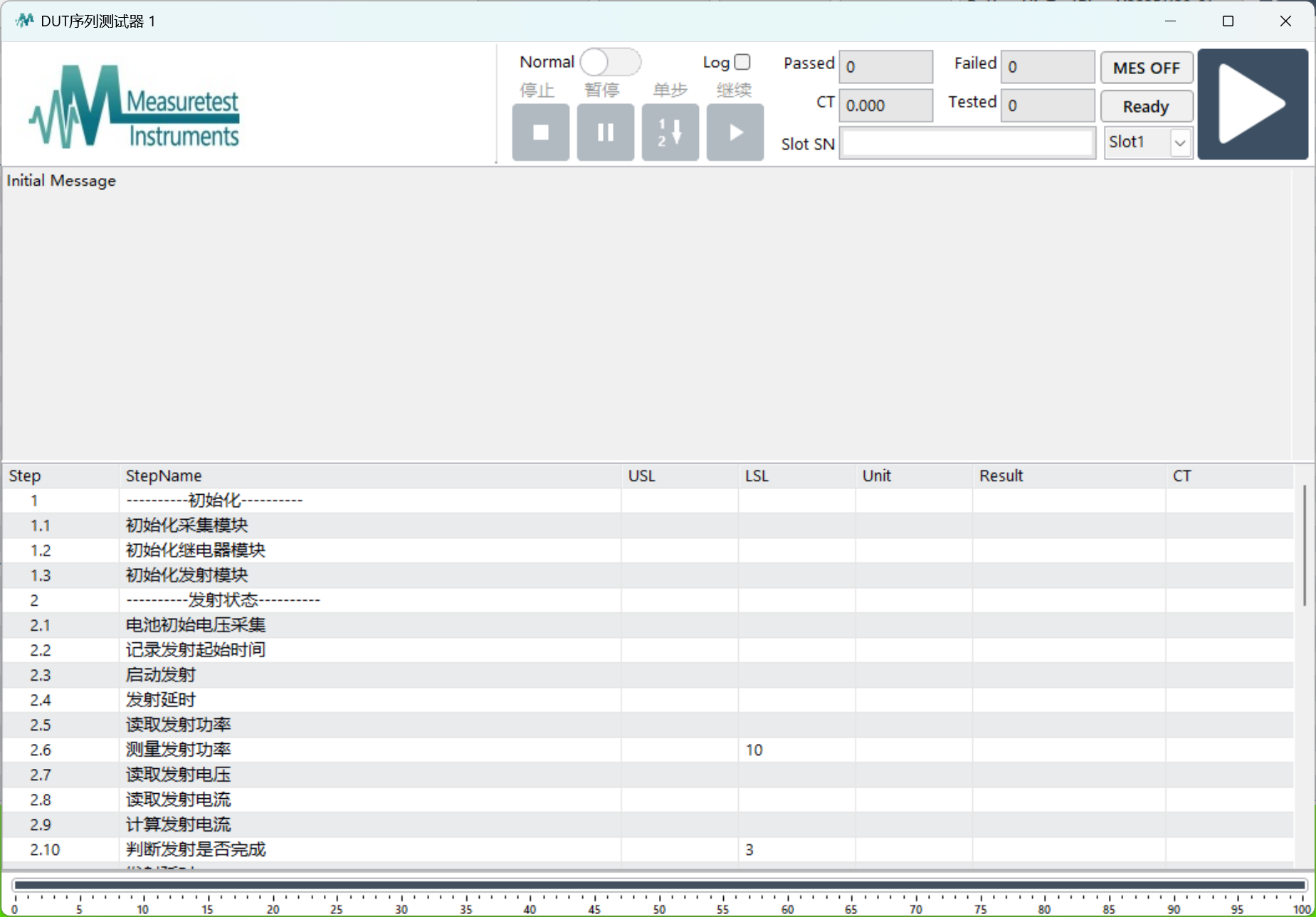
Task: Click the stop (停止) square button
Action: tap(540, 132)
